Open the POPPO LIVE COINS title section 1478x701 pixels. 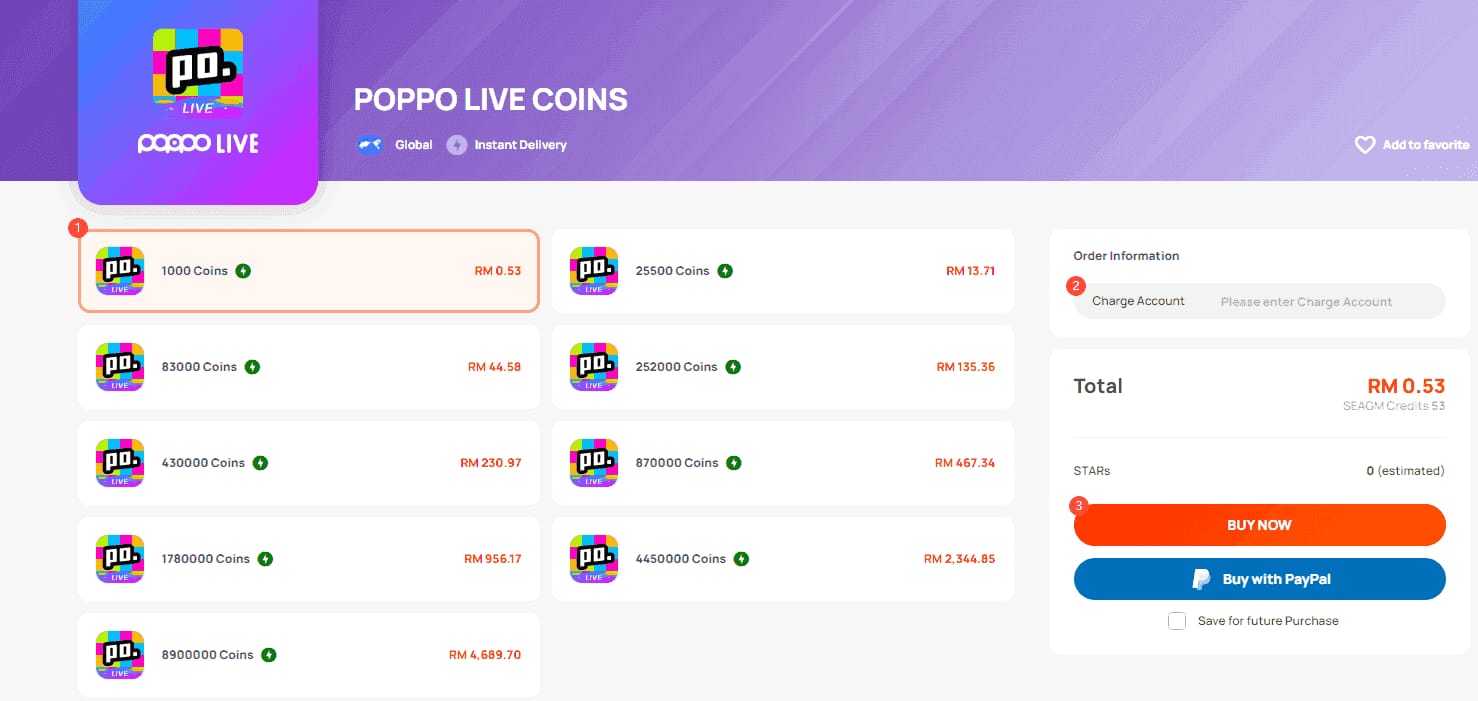(x=490, y=99)
